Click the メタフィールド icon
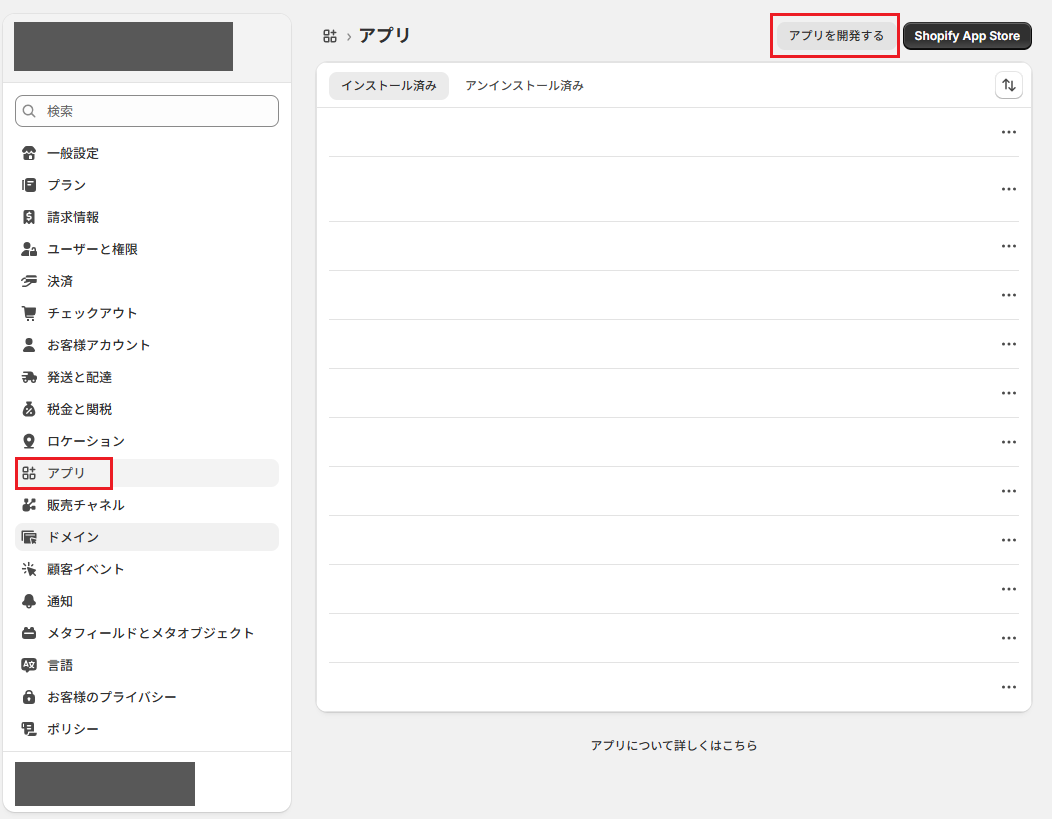1052x819 pixels. tap(29, 633)
